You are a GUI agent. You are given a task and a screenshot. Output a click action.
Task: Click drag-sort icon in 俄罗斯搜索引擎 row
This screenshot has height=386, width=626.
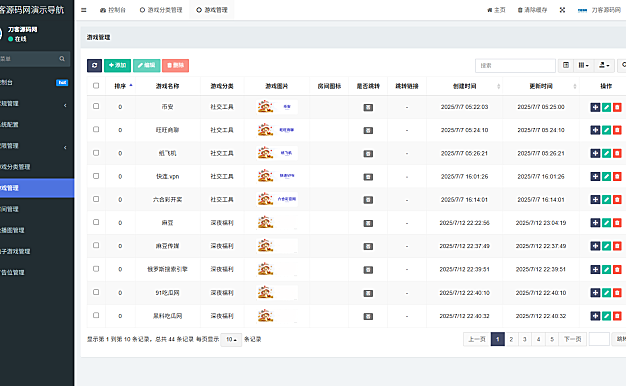(x=595, y=269)
